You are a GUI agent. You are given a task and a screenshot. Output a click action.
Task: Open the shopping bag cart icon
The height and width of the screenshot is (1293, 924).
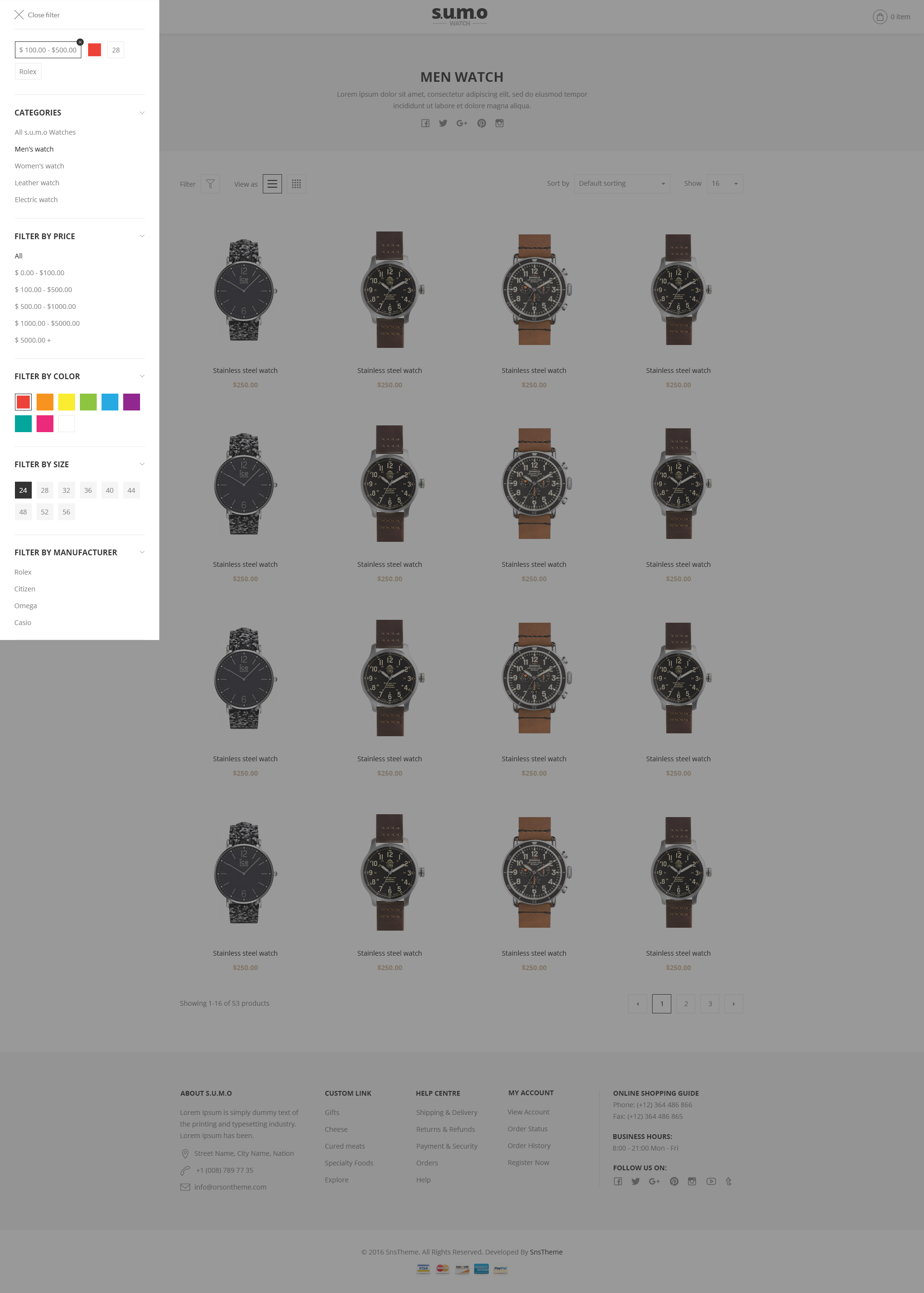[x=880, y=17]
